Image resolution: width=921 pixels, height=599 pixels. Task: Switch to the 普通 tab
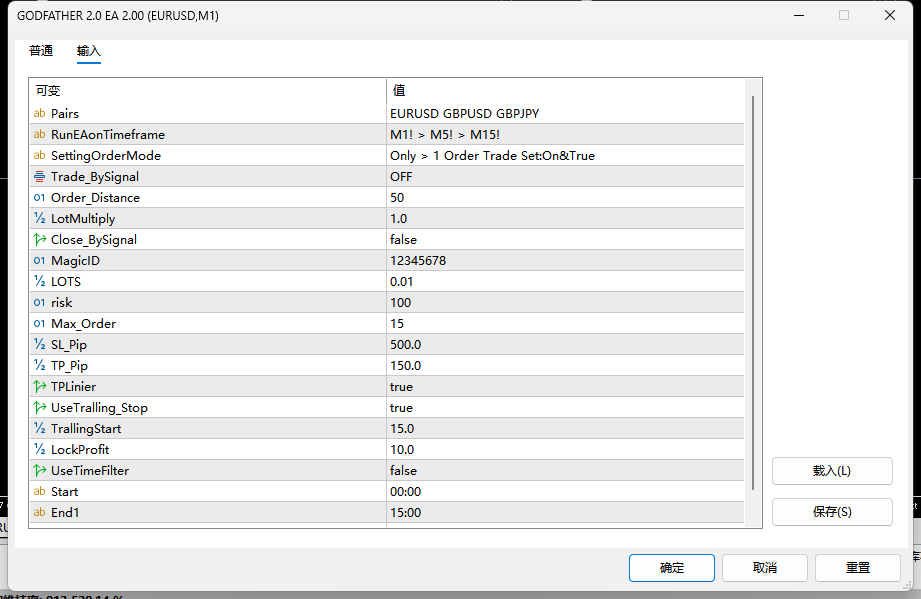(41, 51)
